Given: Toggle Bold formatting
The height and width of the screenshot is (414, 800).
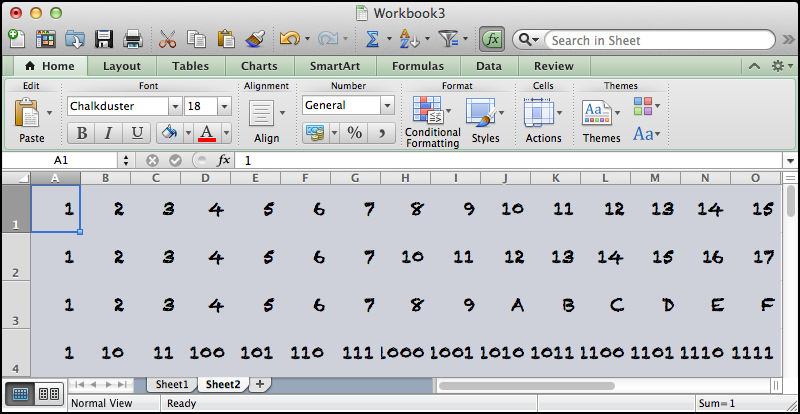Looking at the screenshot, I should point(82,133).
